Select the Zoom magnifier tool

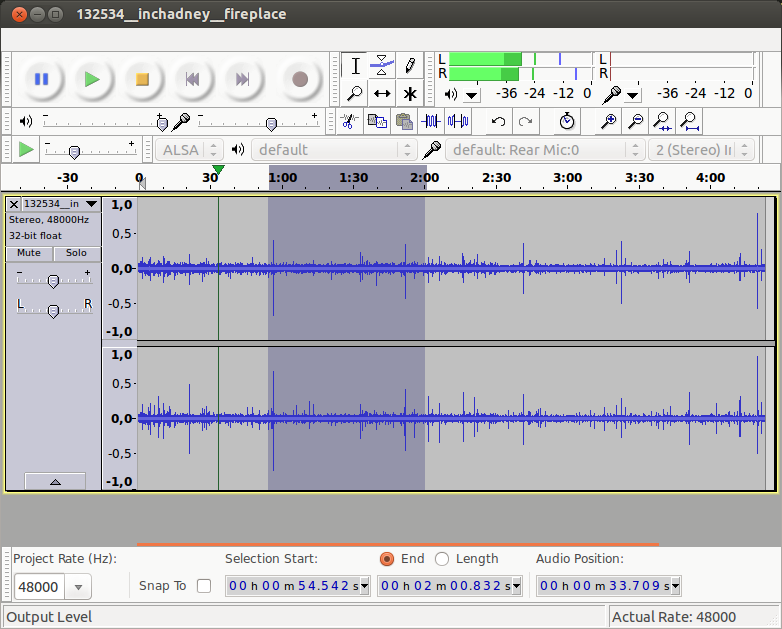tap(355, 93)
